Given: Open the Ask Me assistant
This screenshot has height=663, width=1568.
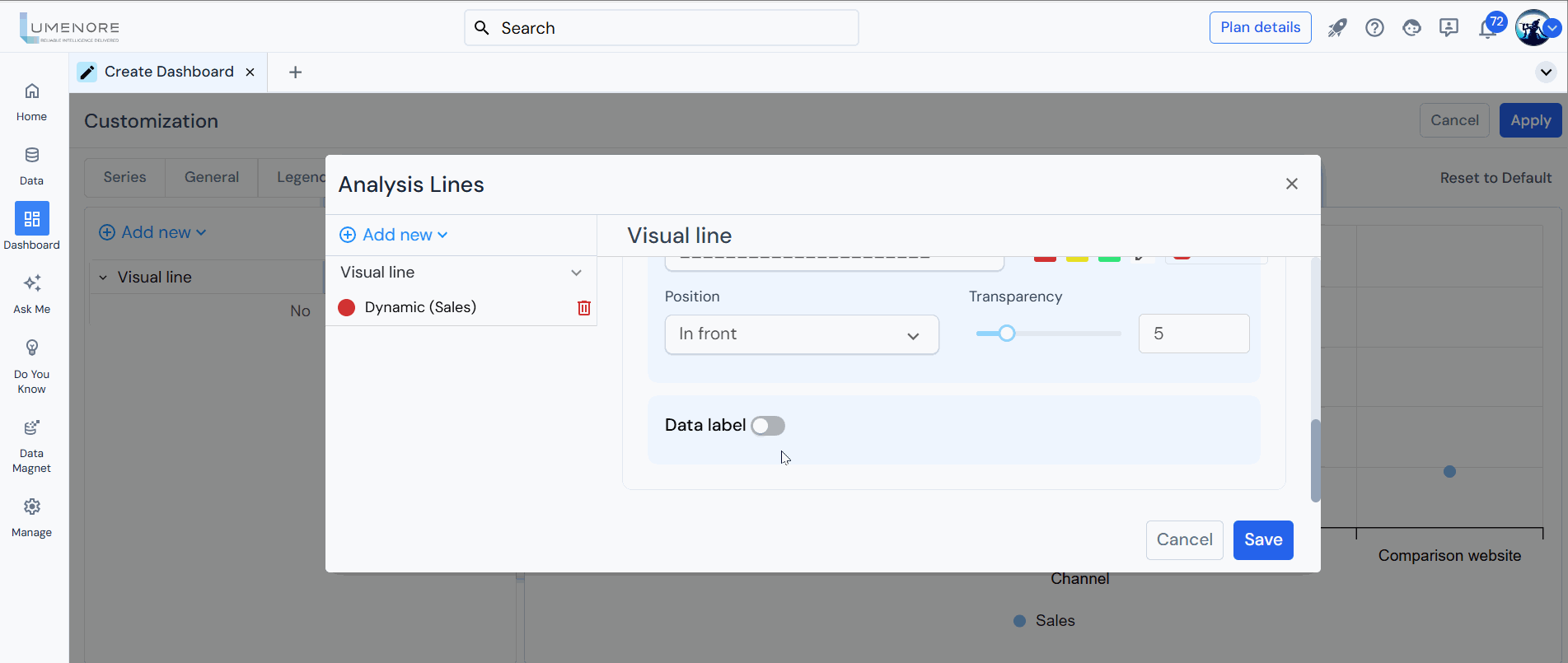Looking at the screenshot, I should tap(31, 293).
